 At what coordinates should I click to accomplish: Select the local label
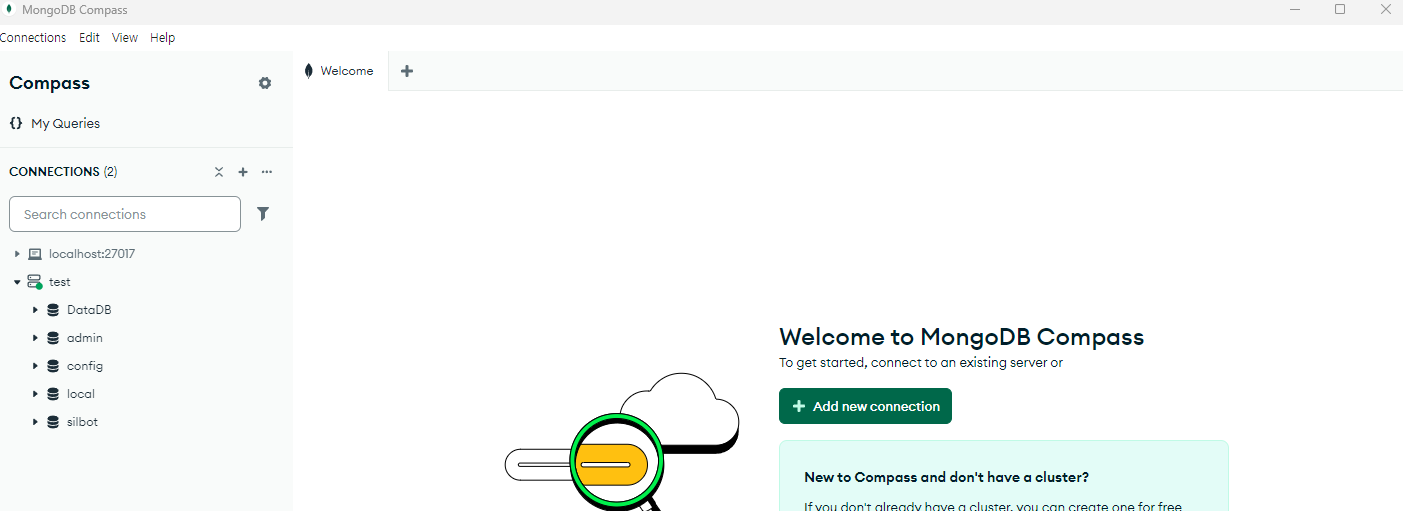click(81, 394)
